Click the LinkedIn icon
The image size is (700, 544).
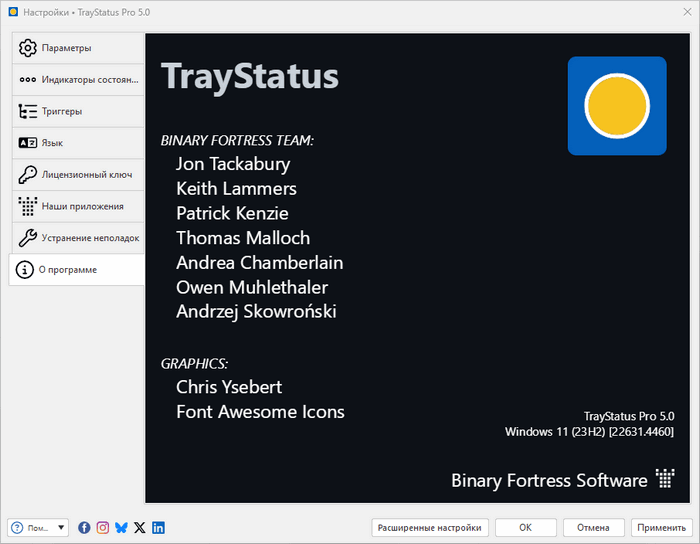click(x=158, y=527)
